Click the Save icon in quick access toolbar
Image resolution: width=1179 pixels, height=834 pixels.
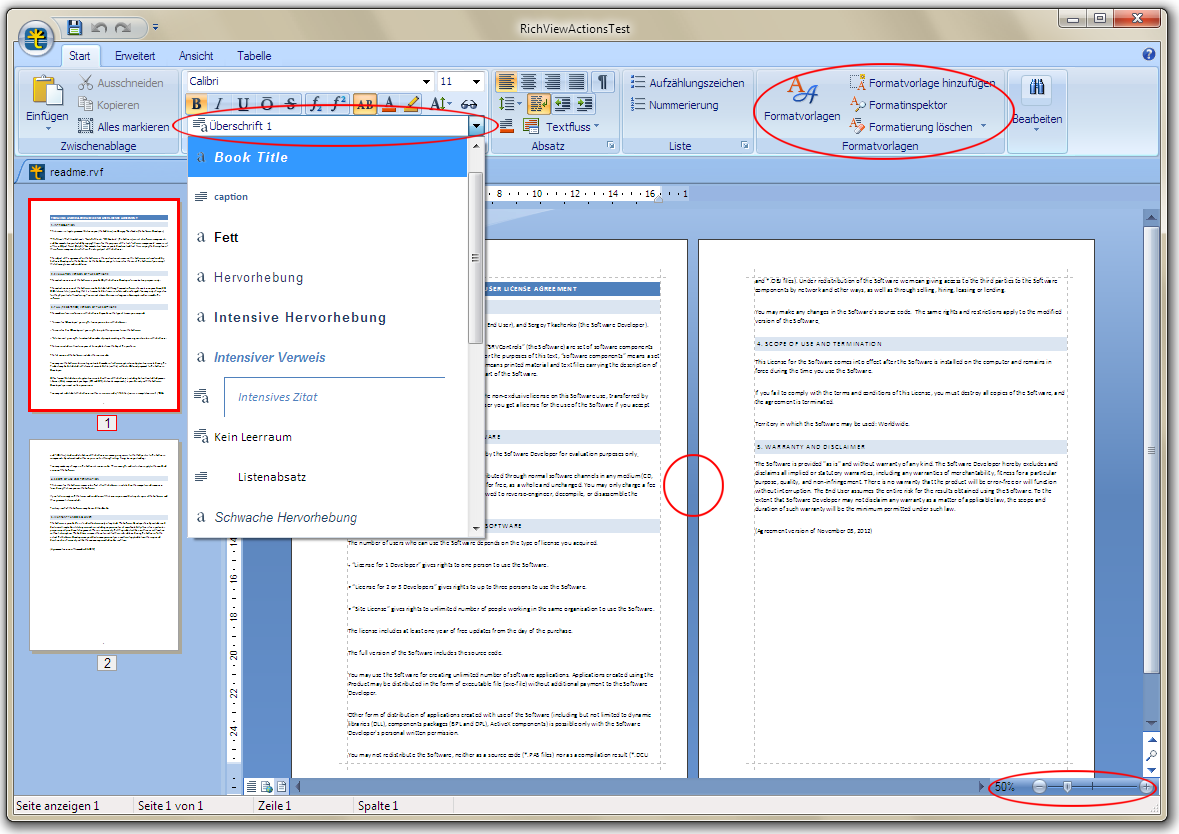pos(75,26)
